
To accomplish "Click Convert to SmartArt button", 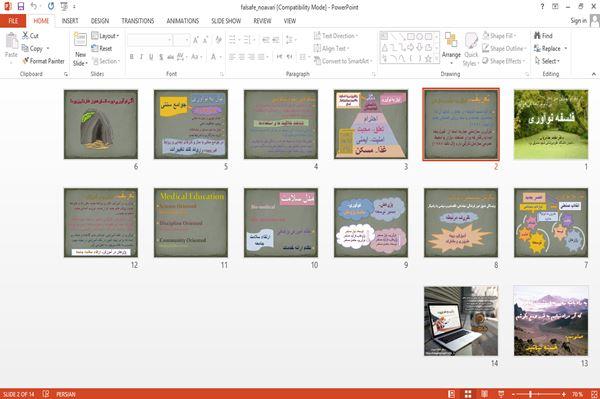I will click(x=343, y=61).
